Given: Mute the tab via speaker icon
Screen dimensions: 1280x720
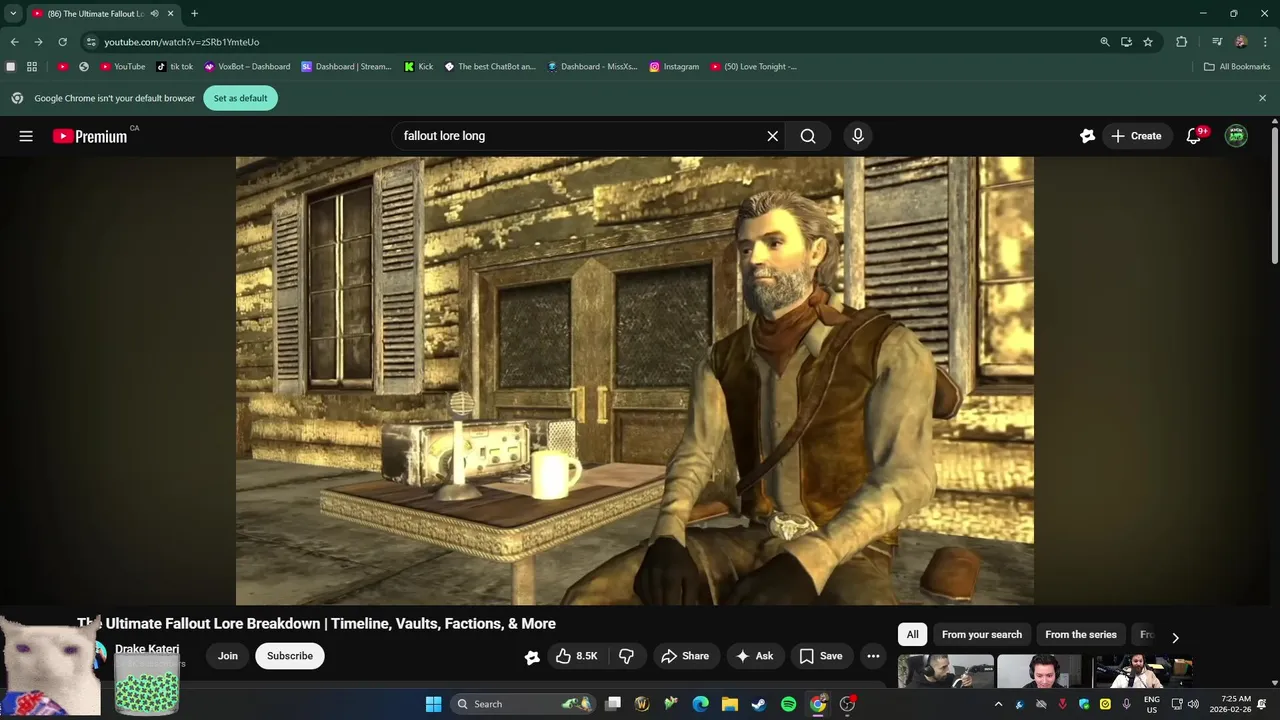Looking at the screenshot, I should (154, 13).
